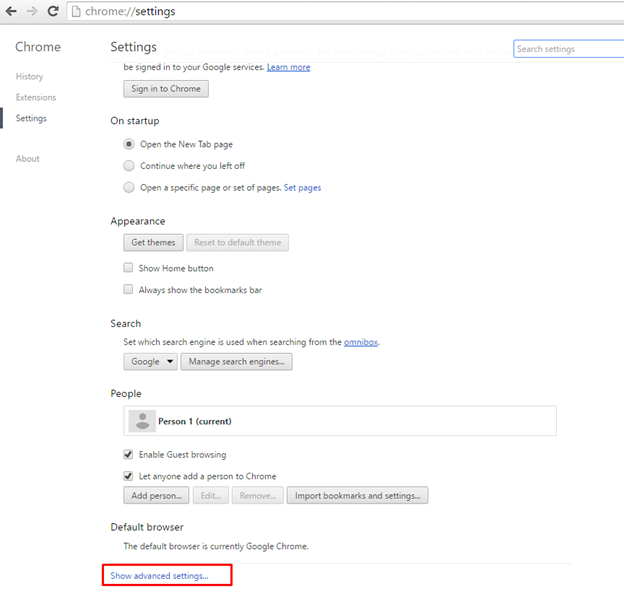Screen dimensions: 624x594
Task: Click Manage search engines button
Action: pos(237,362)
